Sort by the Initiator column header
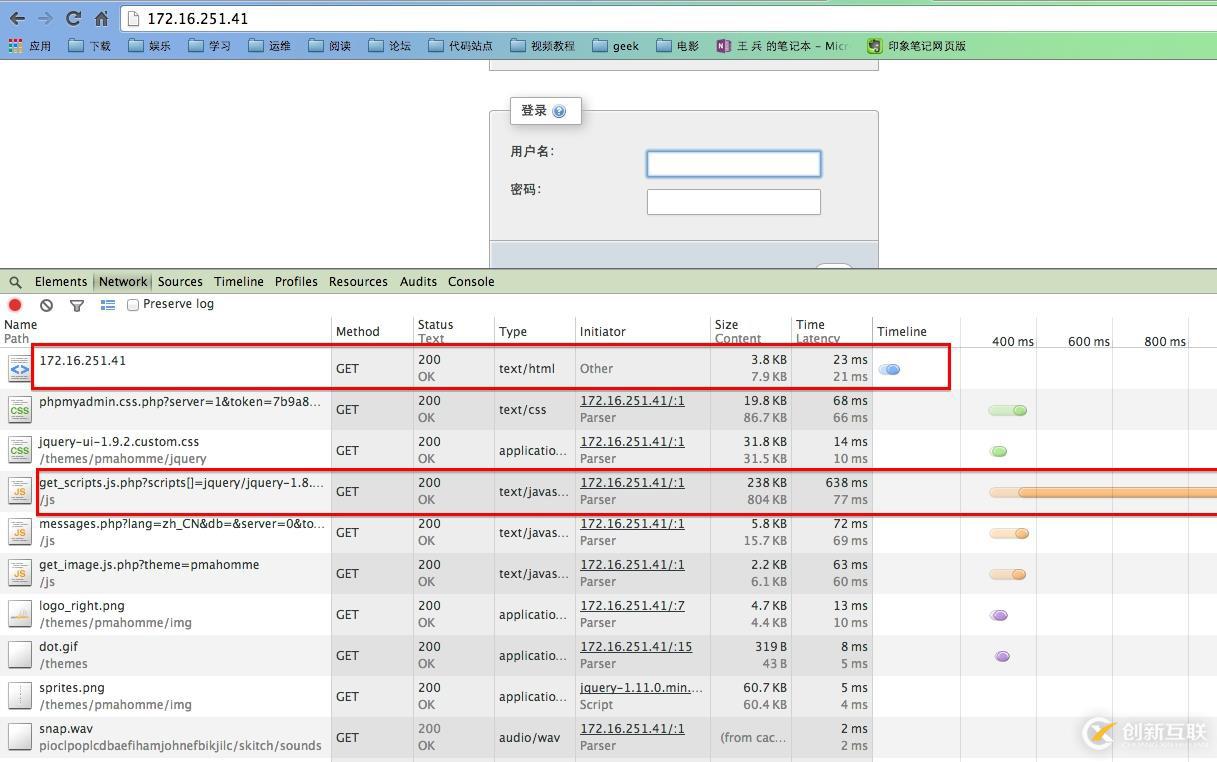The width and height of the screenshot is (1217, 762). [x=642, y=331]
